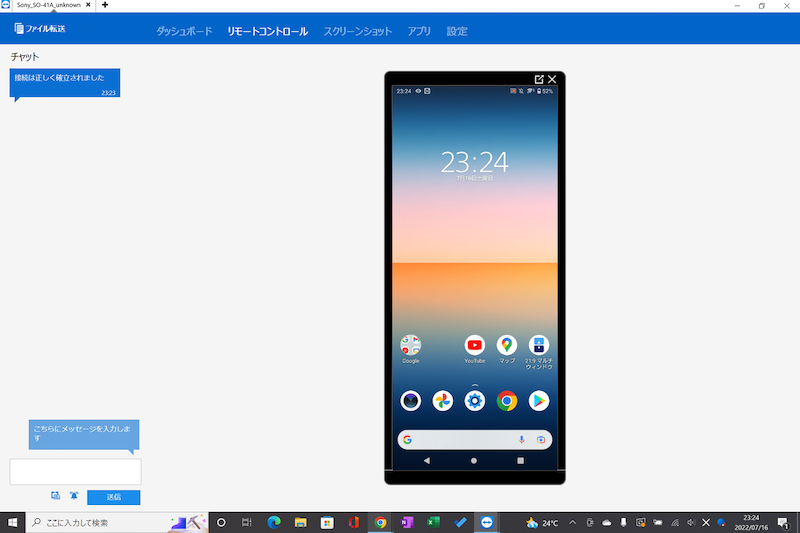Tap the microphone icon in Google search bar
Viewport: 800px width, 533px height.
522,439
